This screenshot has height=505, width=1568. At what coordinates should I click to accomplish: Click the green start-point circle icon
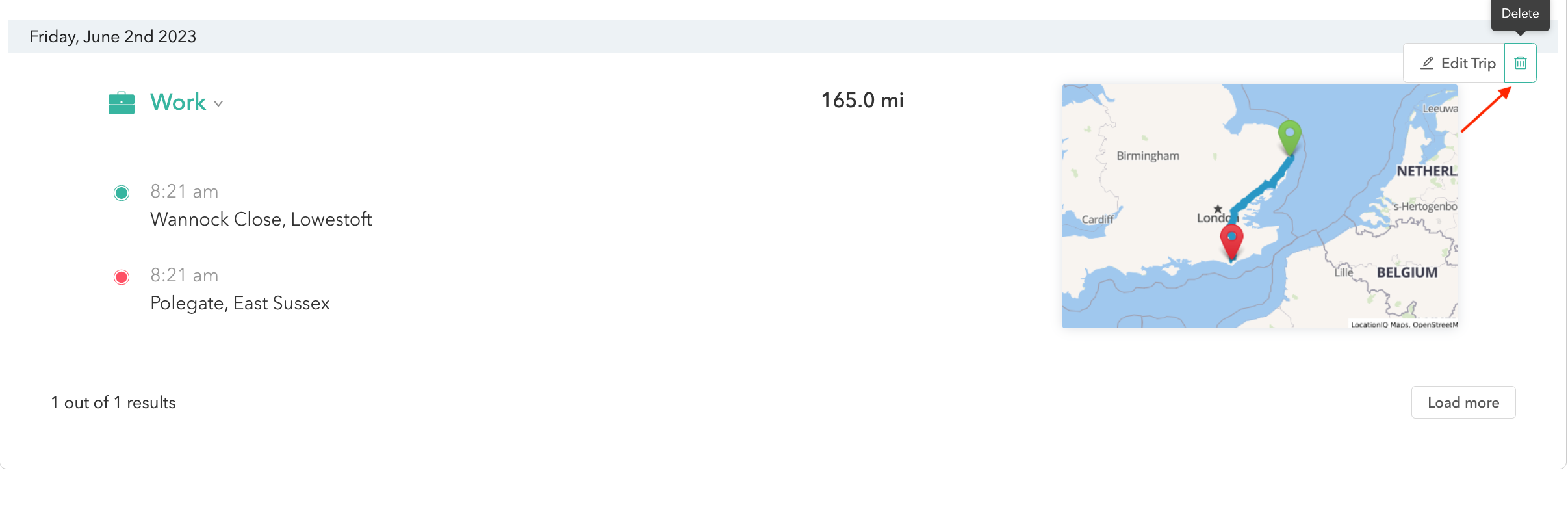pyautogui.click(x=122, y=193)
